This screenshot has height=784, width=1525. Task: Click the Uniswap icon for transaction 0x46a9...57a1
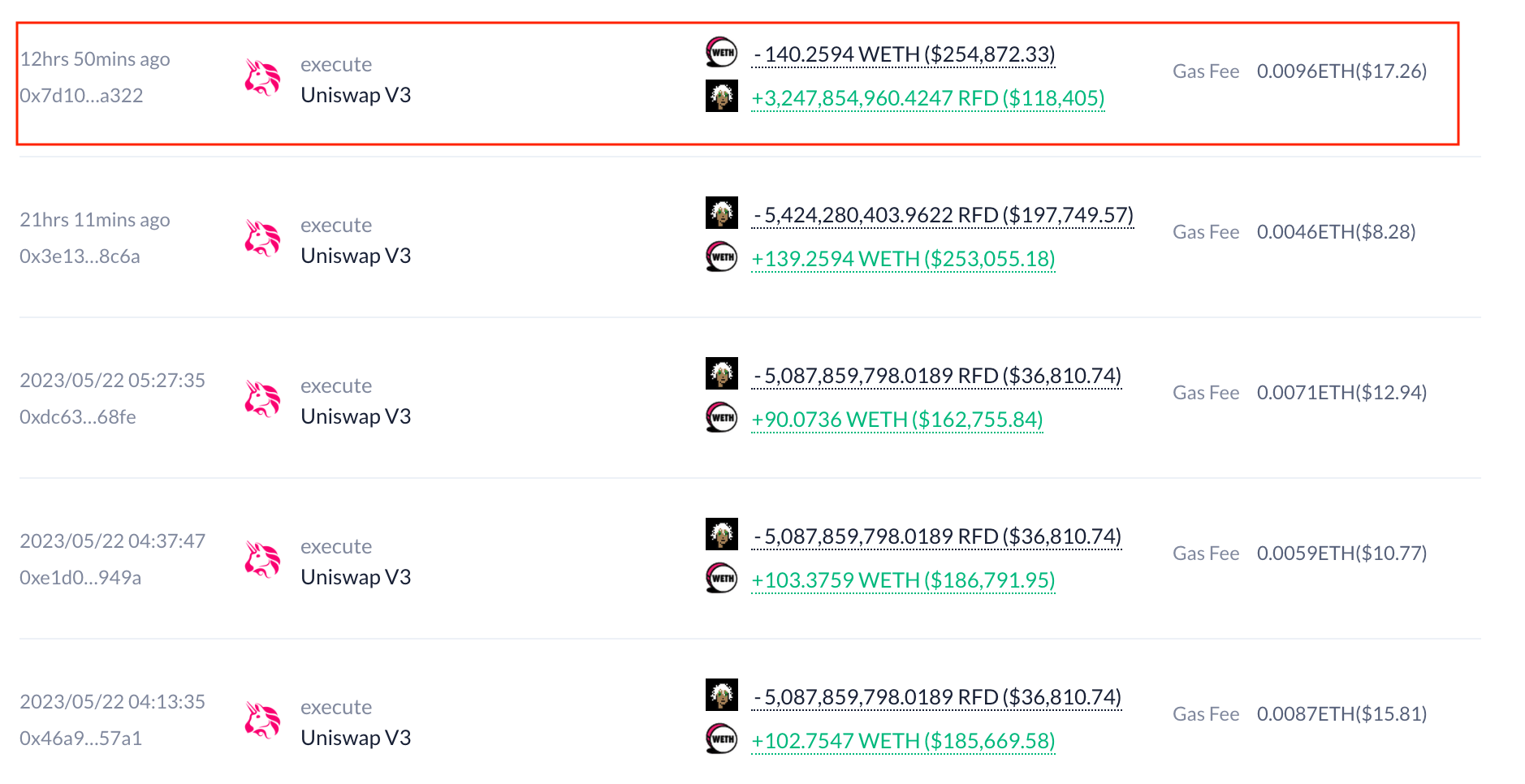click(x=262, y=721)
